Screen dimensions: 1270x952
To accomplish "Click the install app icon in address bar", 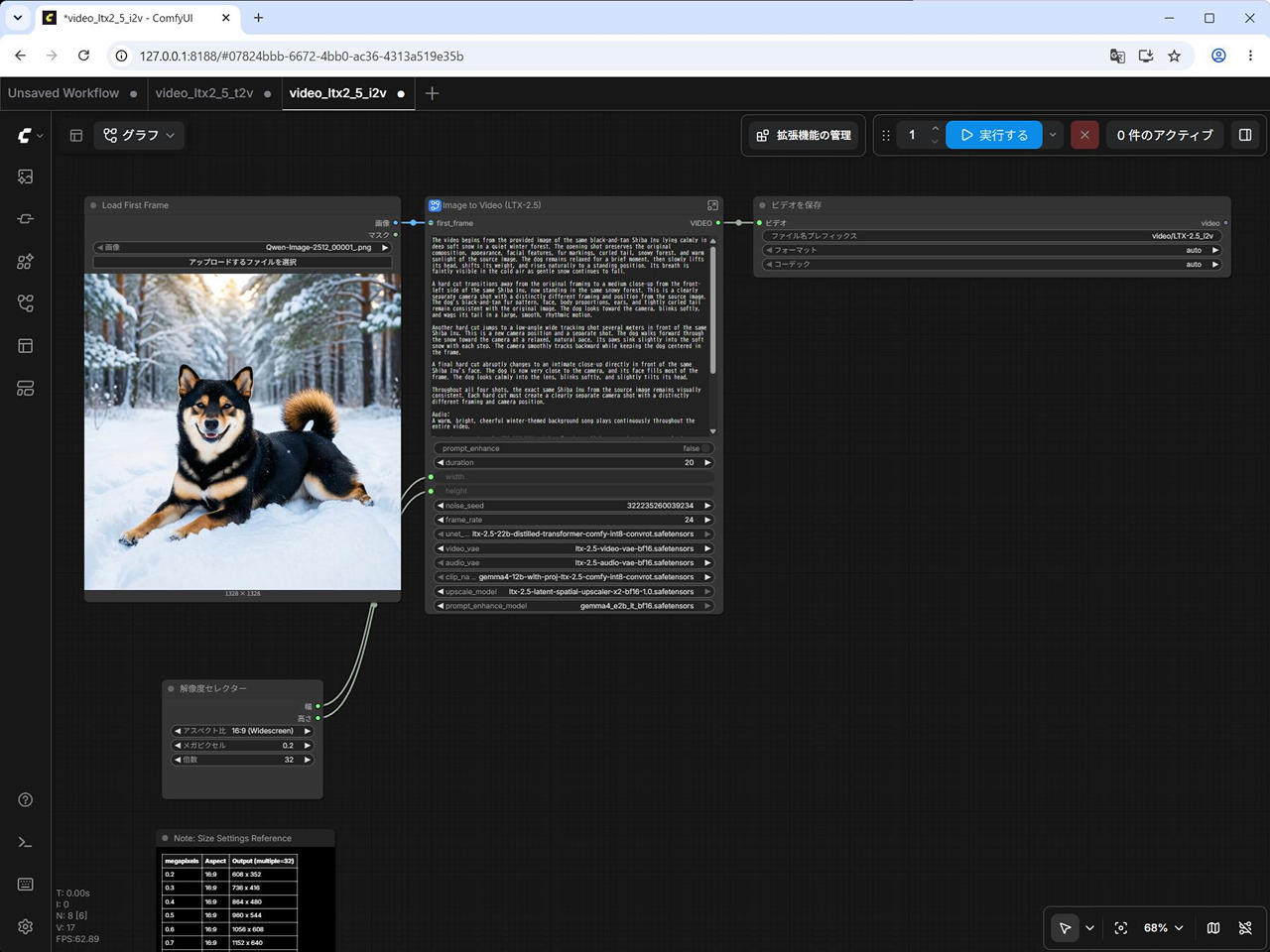I will click(x=1146, y=57).
